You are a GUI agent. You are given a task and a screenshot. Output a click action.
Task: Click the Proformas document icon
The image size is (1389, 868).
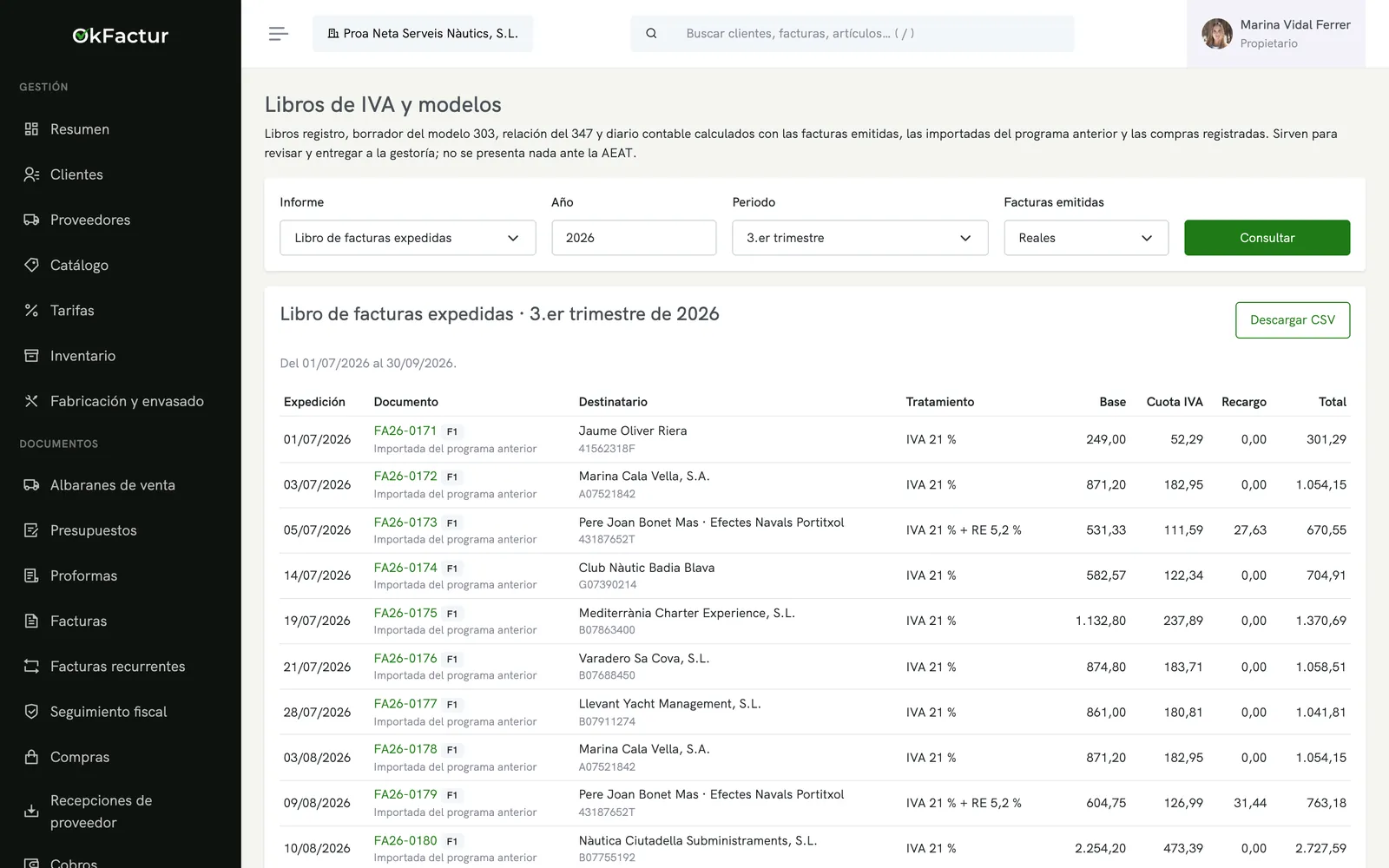31,575
